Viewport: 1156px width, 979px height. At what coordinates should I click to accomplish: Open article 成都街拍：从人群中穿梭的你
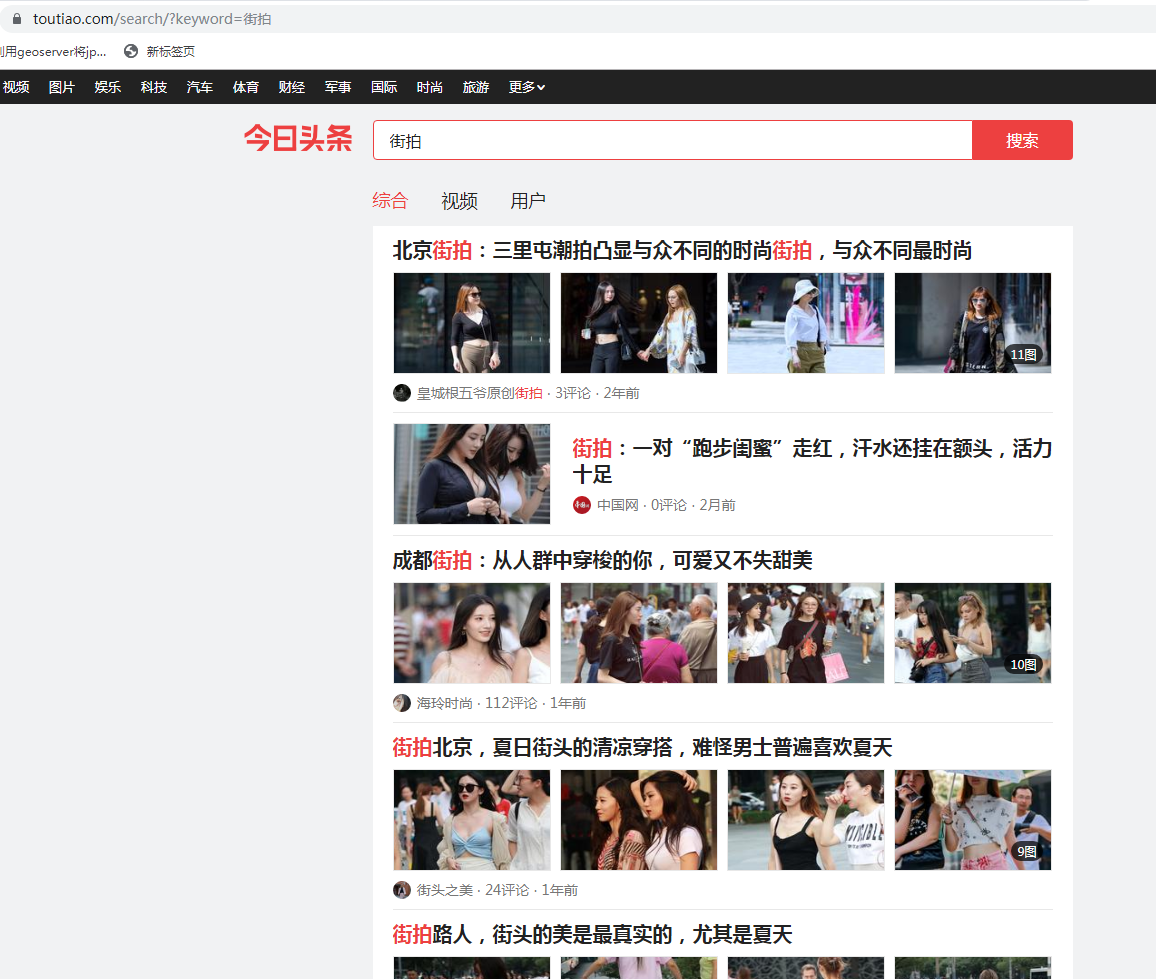point(602,560)
